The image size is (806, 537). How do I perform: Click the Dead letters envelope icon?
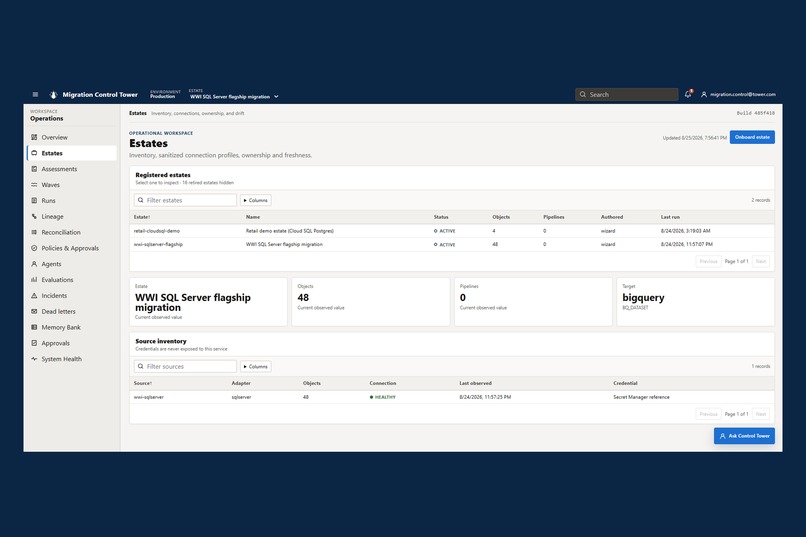click(x=34, y=311)
